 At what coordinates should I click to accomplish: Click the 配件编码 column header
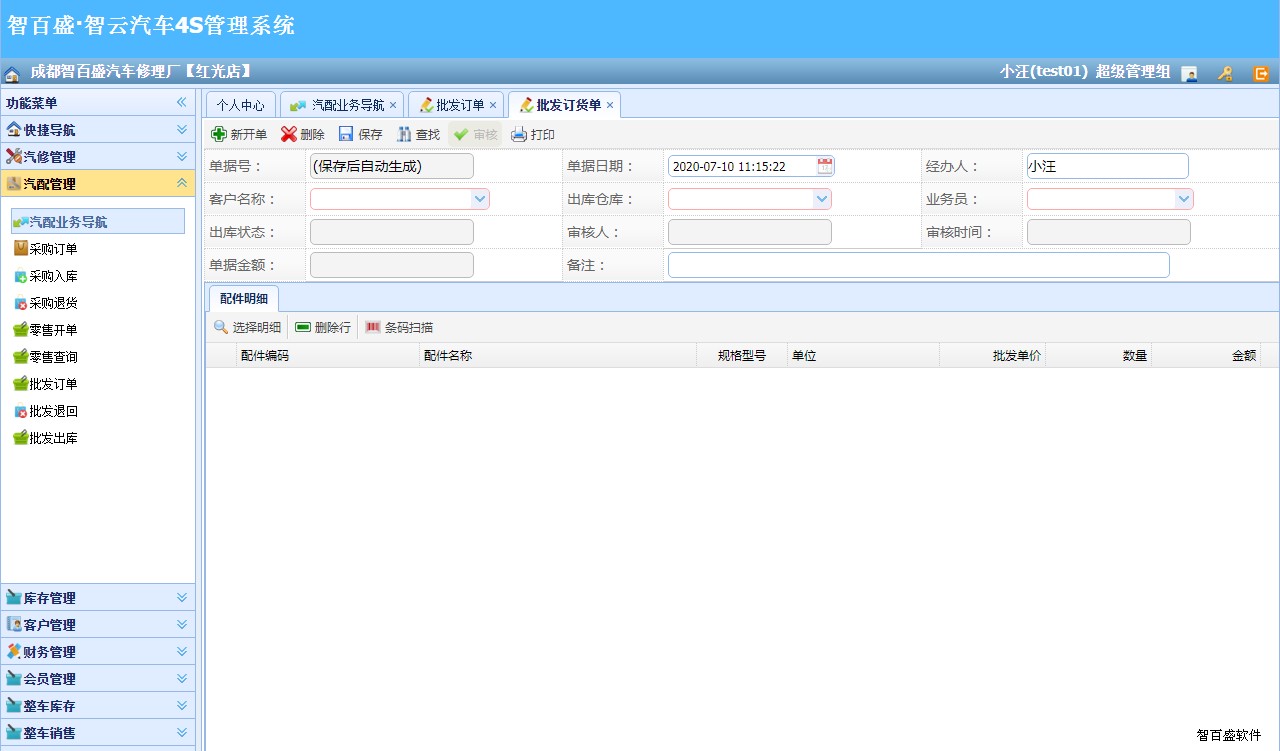coord(327,355)
